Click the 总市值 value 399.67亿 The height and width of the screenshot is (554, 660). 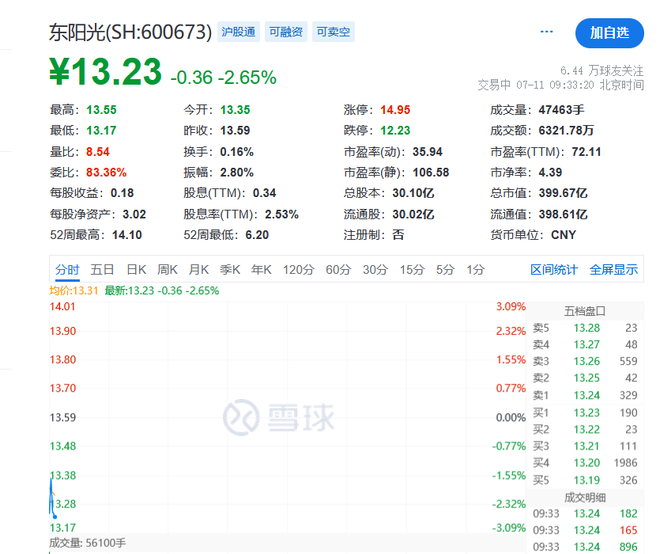pyautogui.click(x=563, y=193)
